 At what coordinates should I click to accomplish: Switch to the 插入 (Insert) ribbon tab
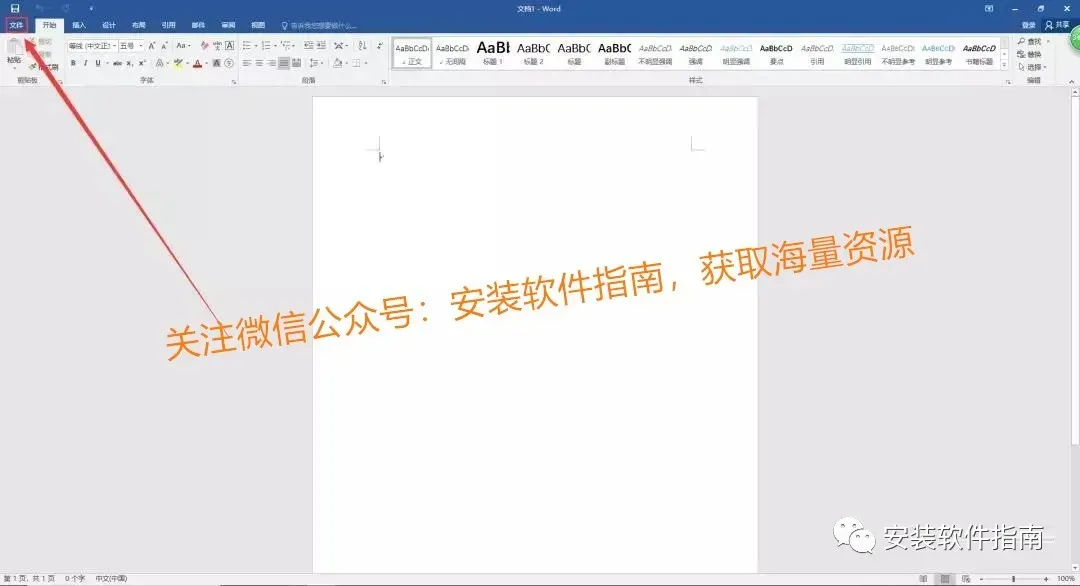point(79,25)
